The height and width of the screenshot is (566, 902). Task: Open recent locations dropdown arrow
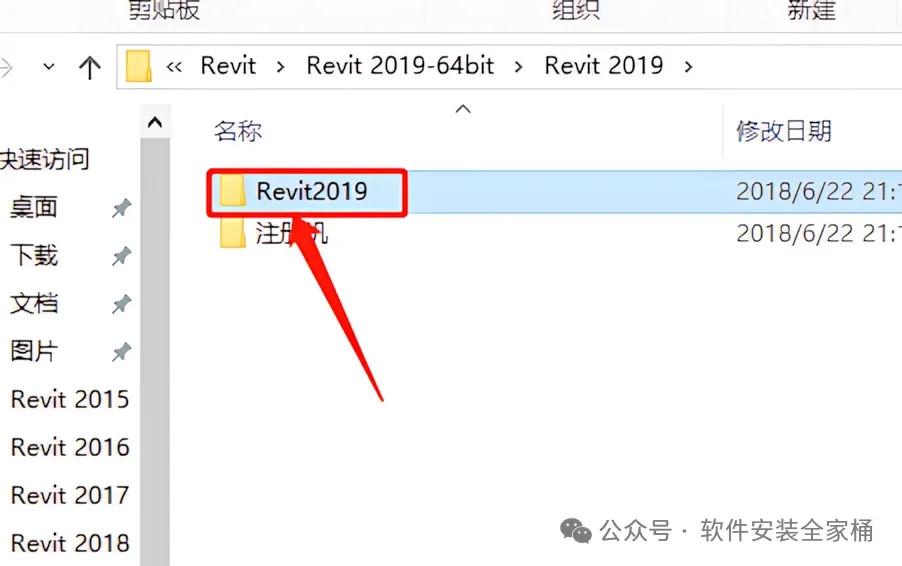[49, 67]
